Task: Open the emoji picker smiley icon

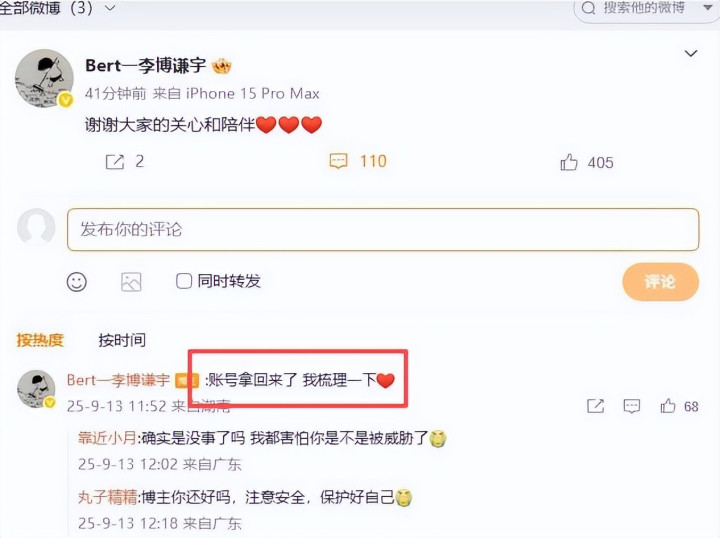Action: pyautogui.click(x=77, y=281)
